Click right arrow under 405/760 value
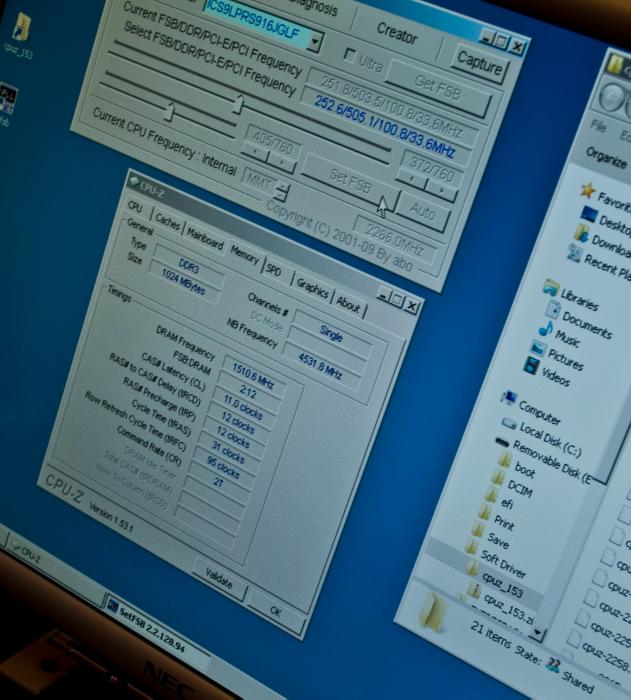The height and width of the screenshot is (700, 631). tap(282, 163)
